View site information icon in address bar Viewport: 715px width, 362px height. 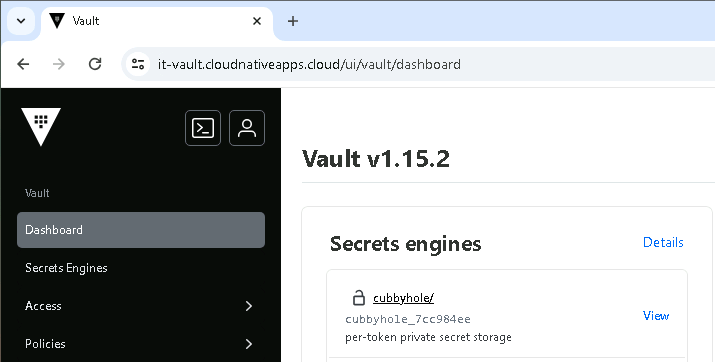tap(138, 64)
